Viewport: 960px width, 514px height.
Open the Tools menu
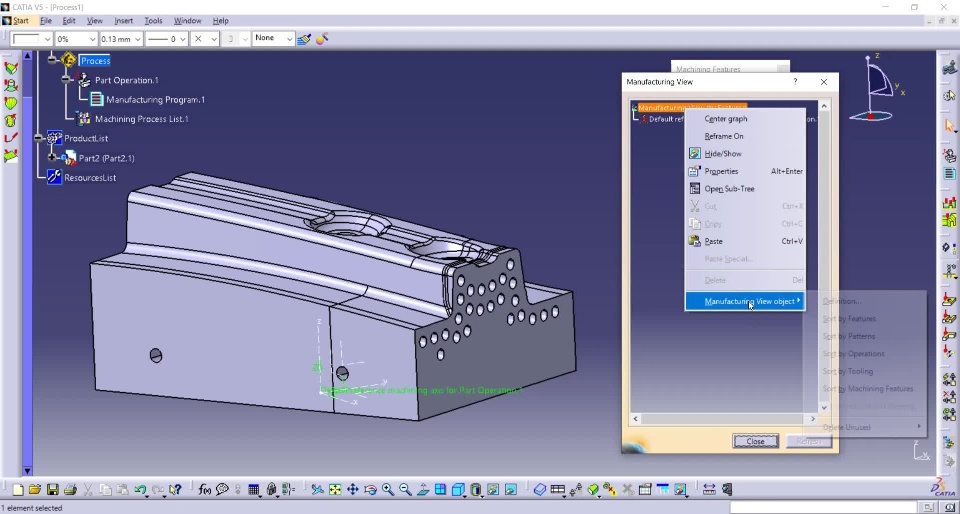pos(153,21)
